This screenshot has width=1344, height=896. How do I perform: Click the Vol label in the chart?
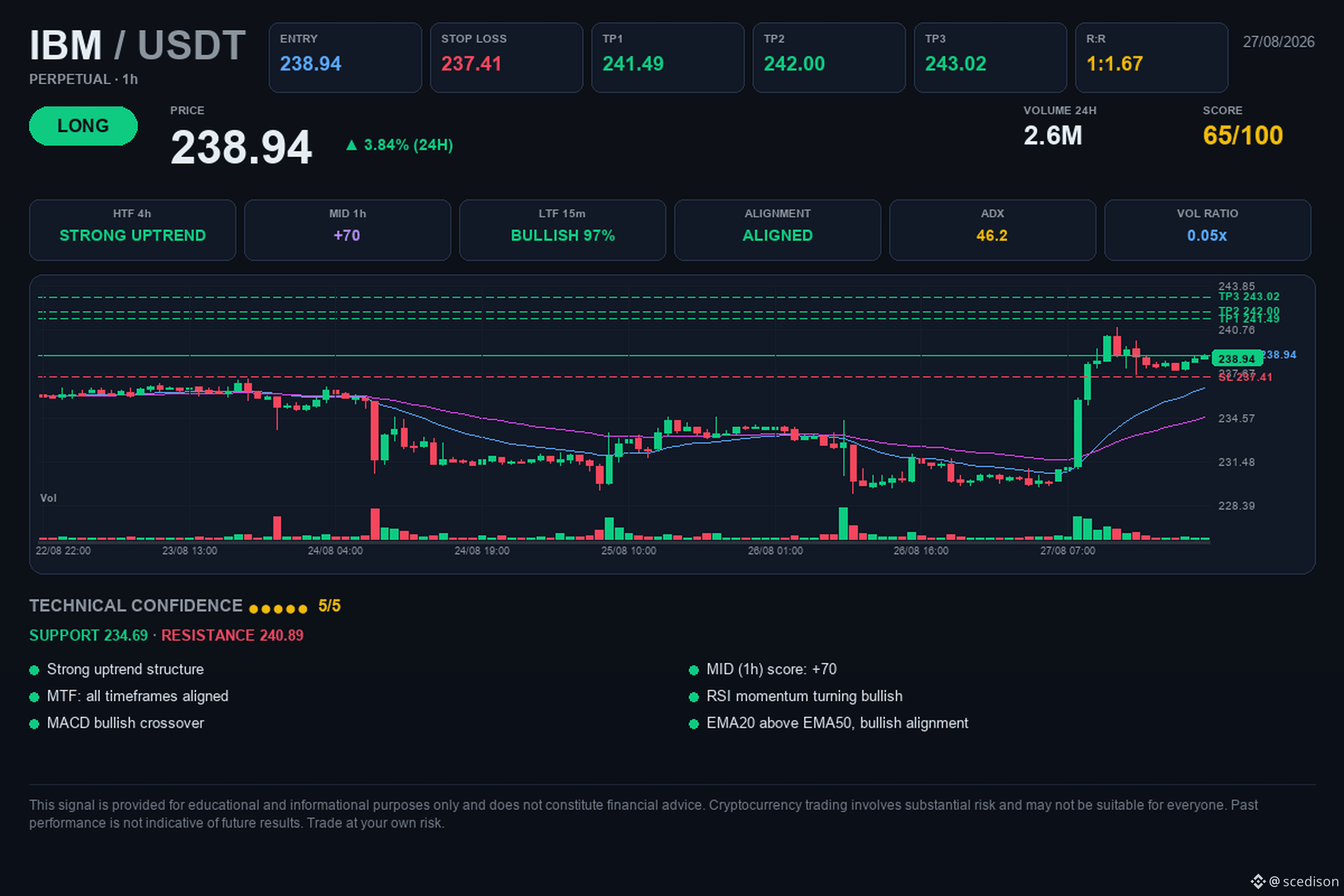pos(48,498)
